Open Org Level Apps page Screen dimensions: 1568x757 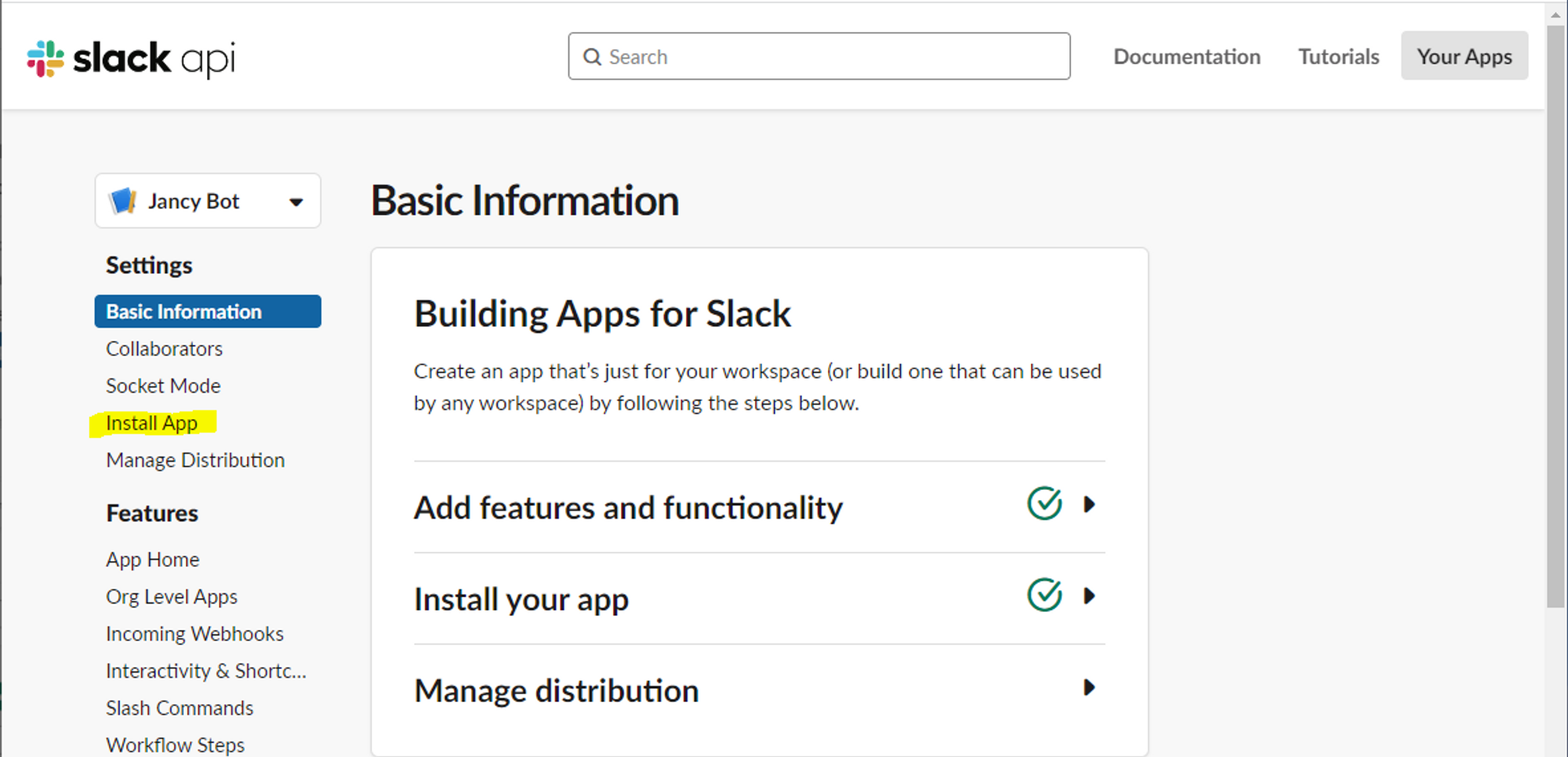pos(172,596)
